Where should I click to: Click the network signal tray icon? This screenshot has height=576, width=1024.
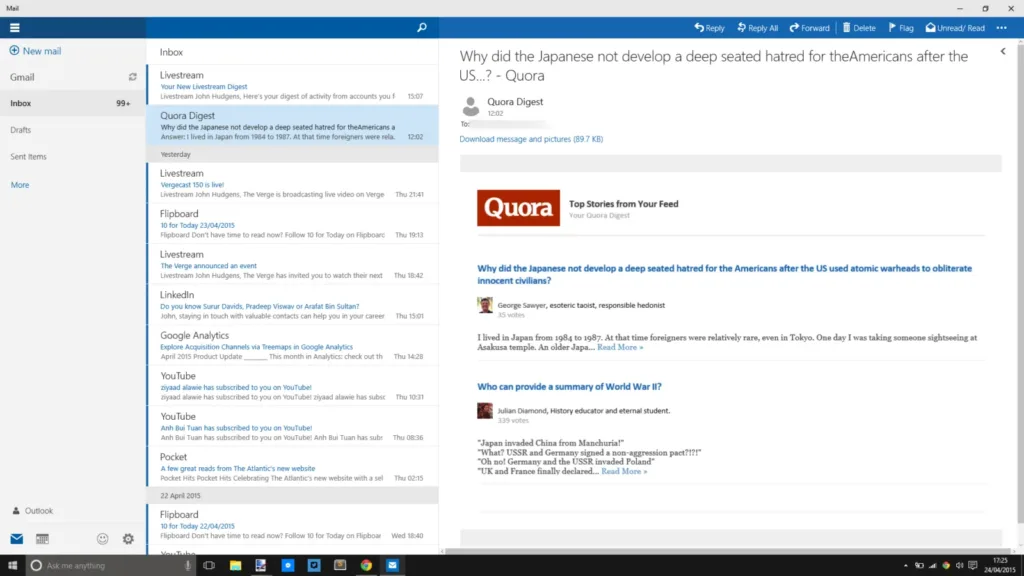[933, 566]
